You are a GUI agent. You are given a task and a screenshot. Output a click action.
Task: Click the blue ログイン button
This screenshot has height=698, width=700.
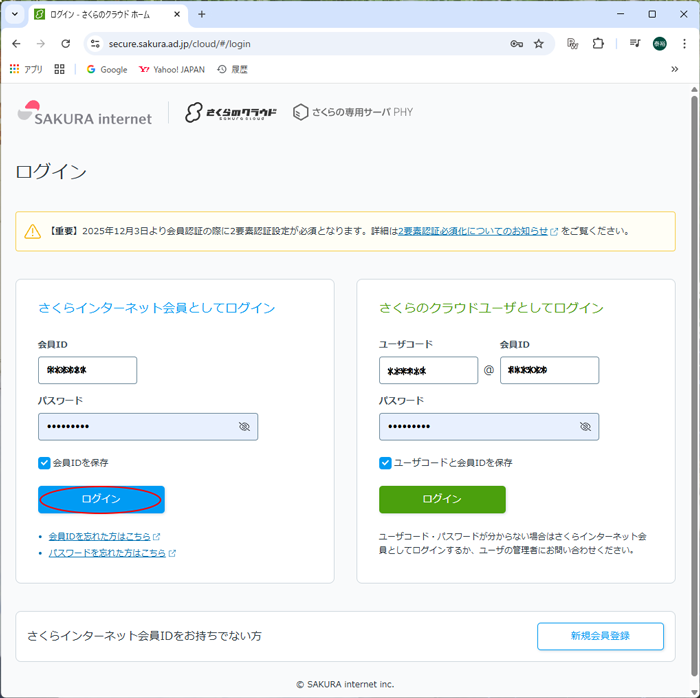coord(101,499)
